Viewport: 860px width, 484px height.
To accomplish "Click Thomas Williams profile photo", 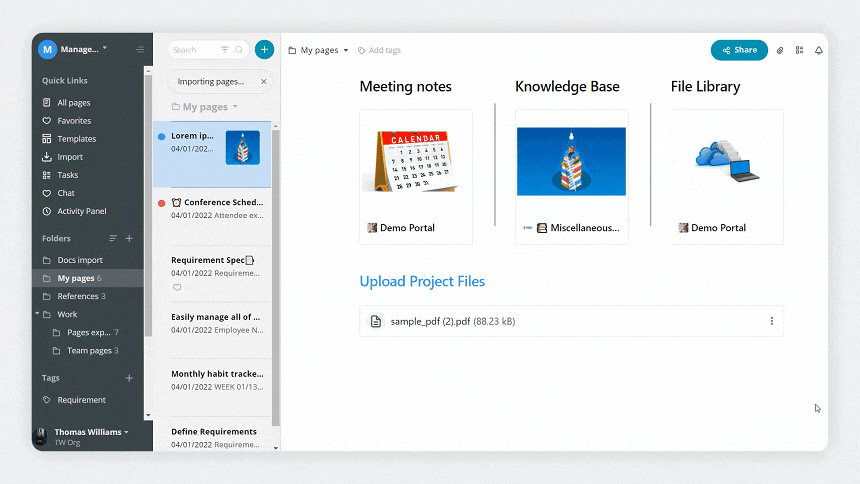I will tap(40, 437).
